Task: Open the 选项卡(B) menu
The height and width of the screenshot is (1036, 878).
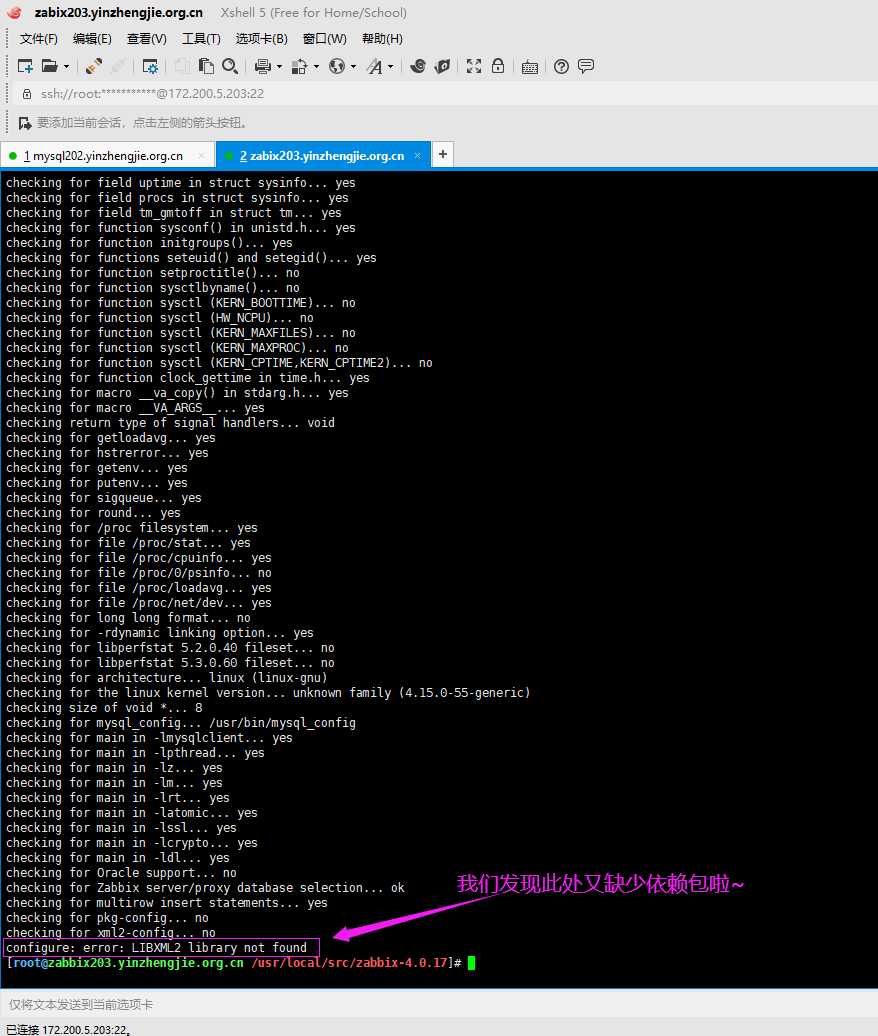Action: [262, 39]
